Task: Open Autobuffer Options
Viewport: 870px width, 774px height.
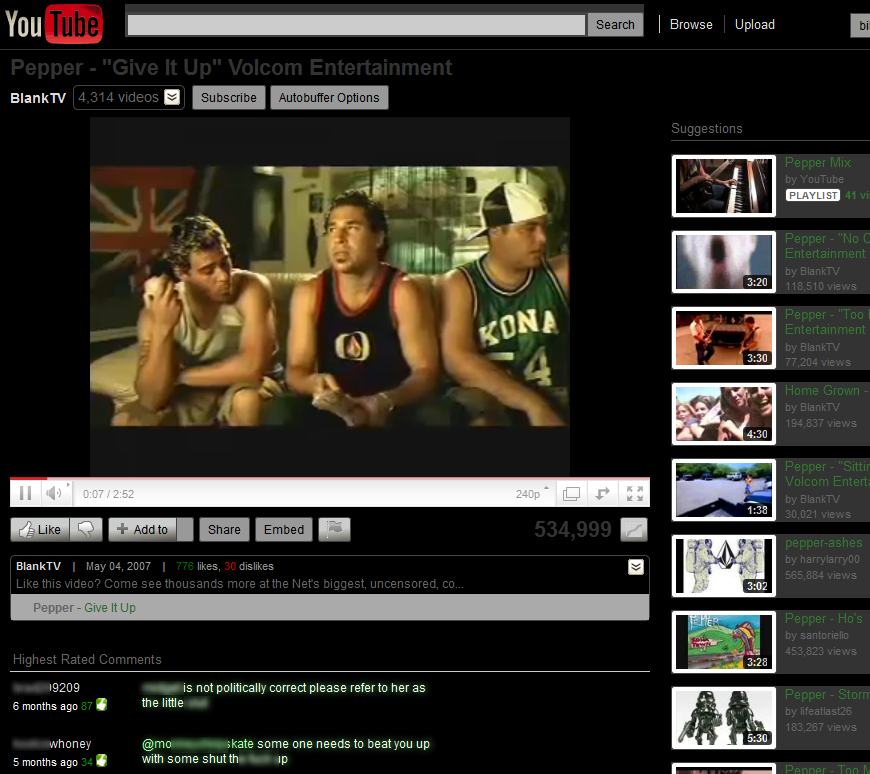Action: [x=329, y=98]
